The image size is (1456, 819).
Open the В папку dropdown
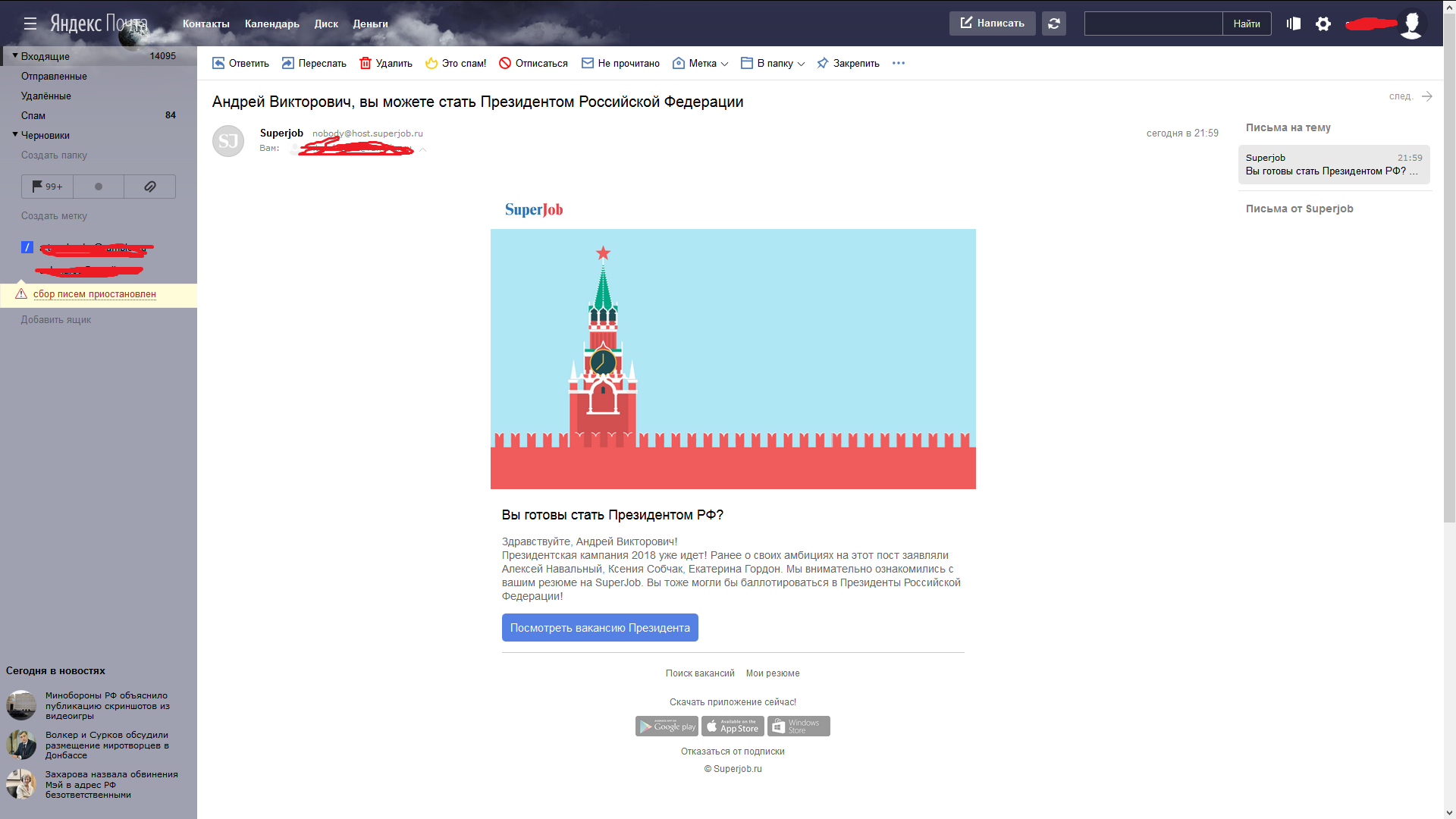pyautogui.click(x=773, y=64)
